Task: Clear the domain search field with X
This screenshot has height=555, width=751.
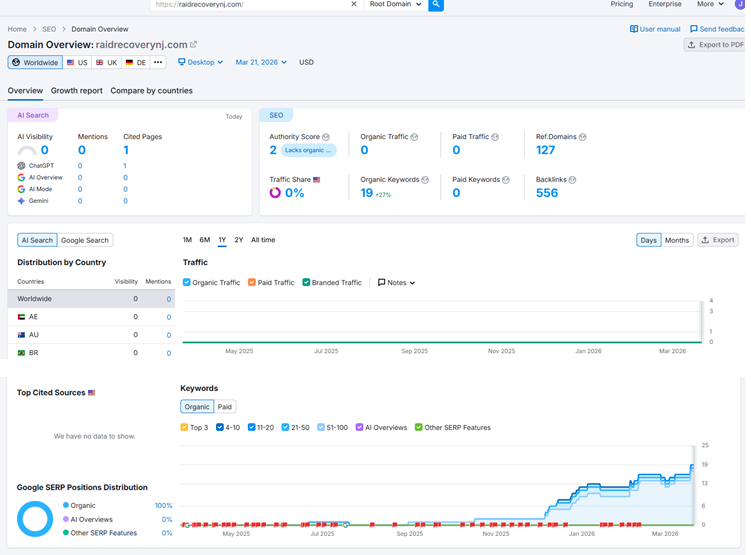Action: [354, 4]
